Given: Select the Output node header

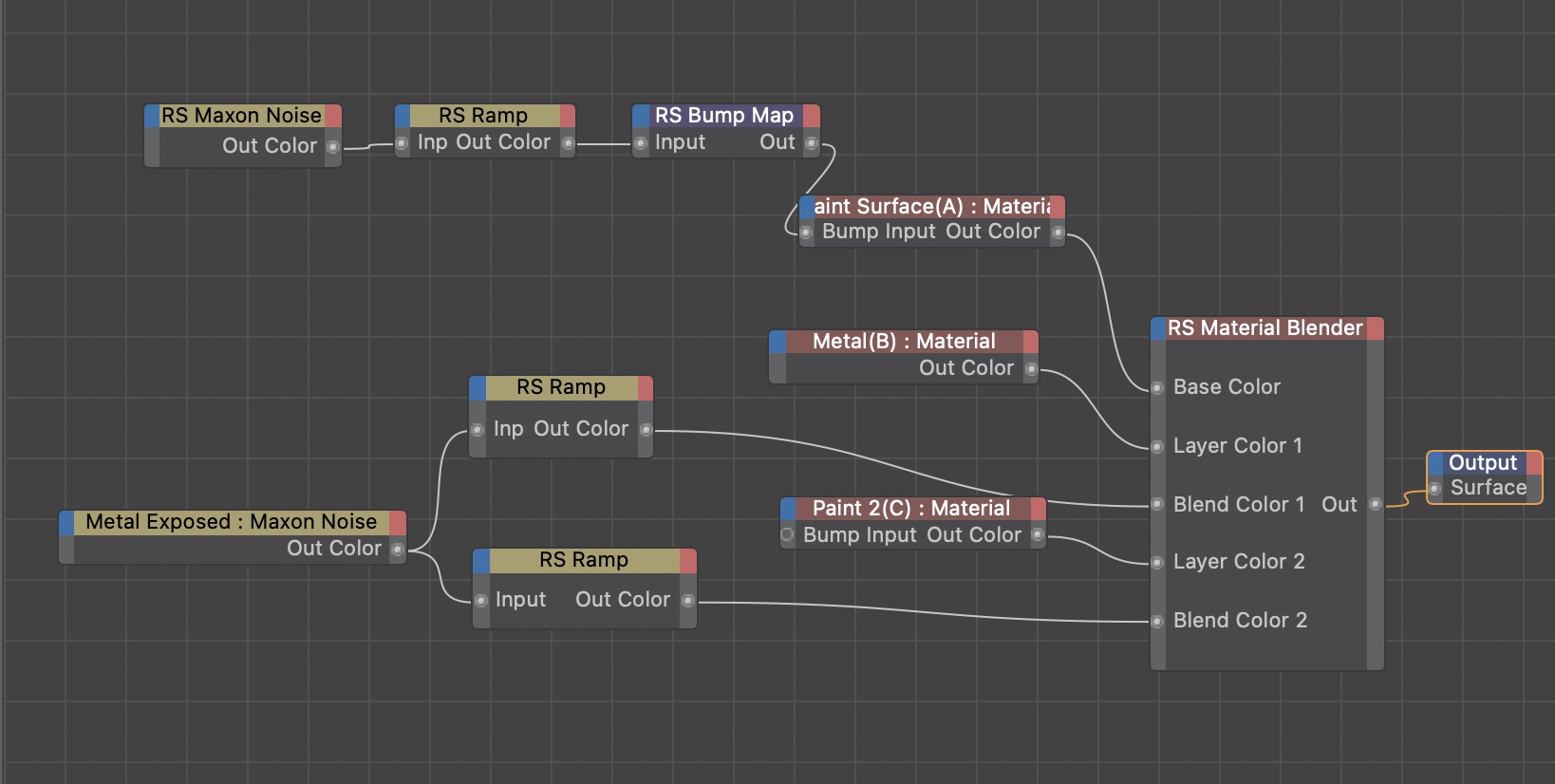Looking at the screenshot, I should click(x=1482, y=463).
